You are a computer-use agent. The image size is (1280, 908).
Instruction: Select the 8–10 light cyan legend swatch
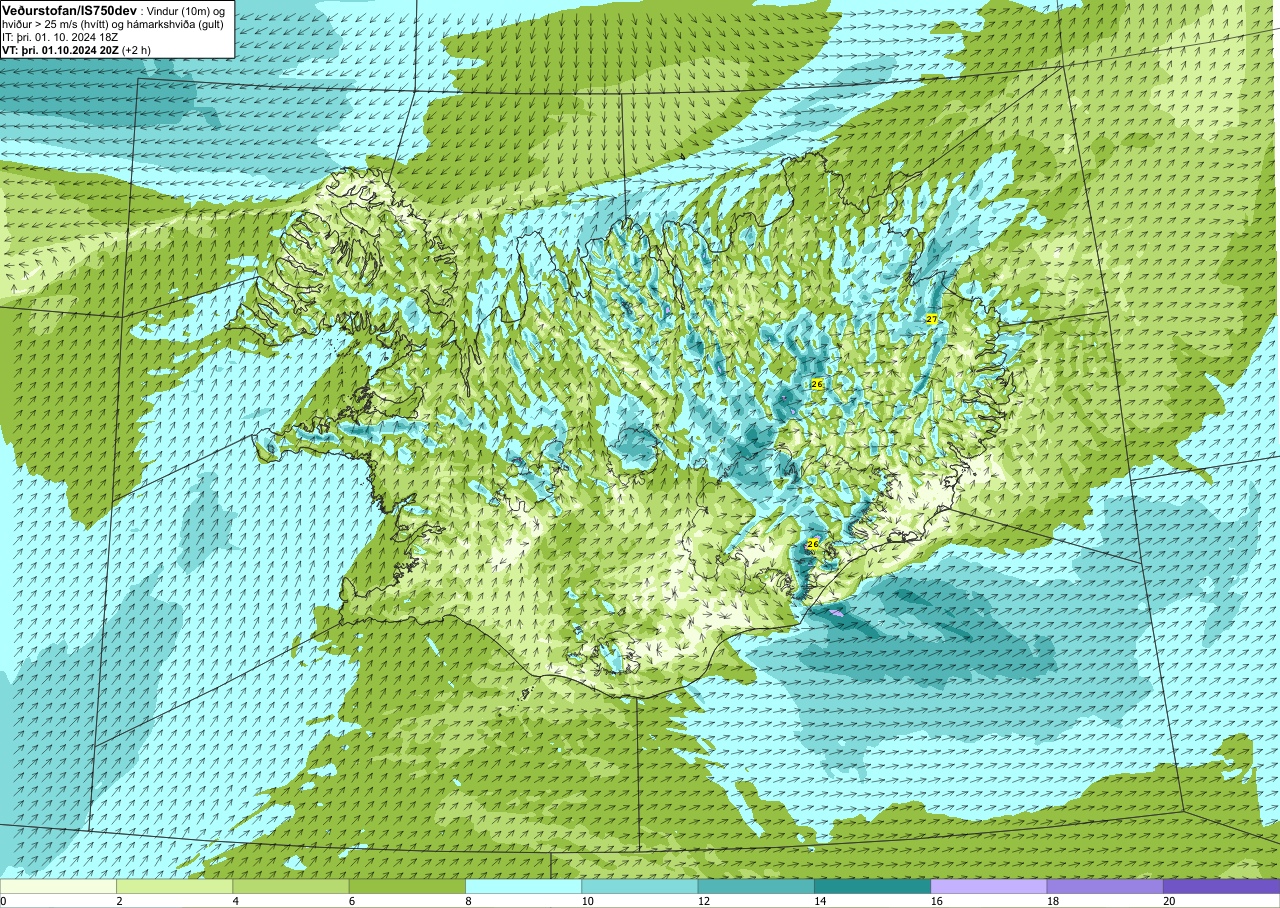[523, 886]
